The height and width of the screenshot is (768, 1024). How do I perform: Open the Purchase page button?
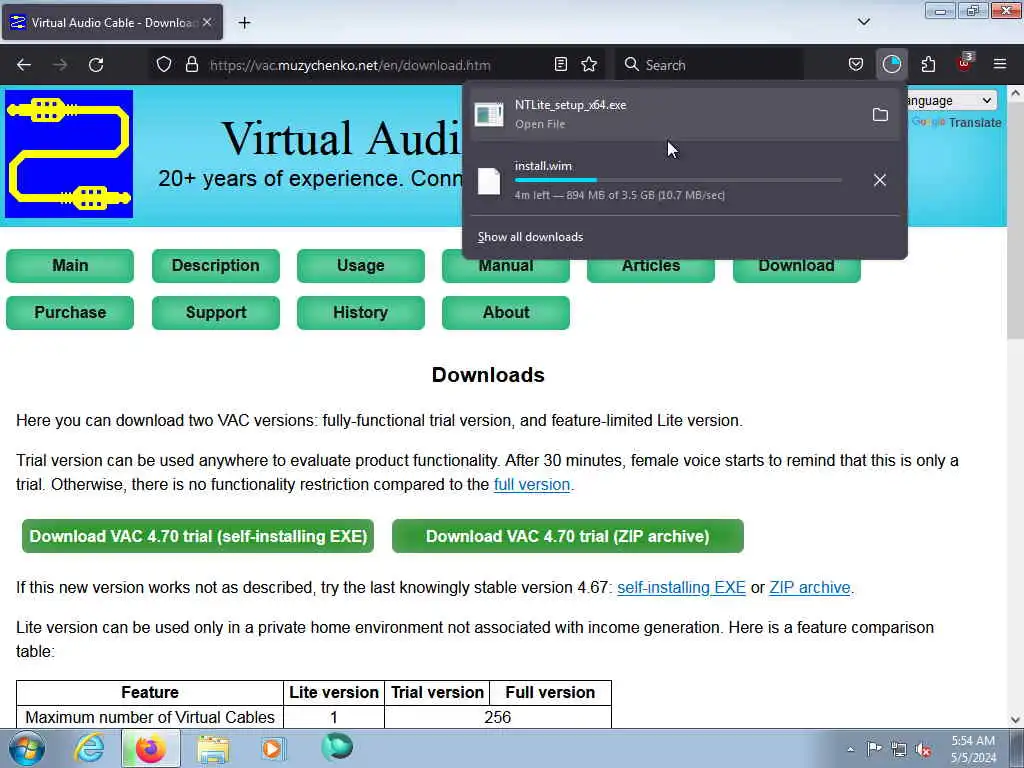tap(70, 313)
